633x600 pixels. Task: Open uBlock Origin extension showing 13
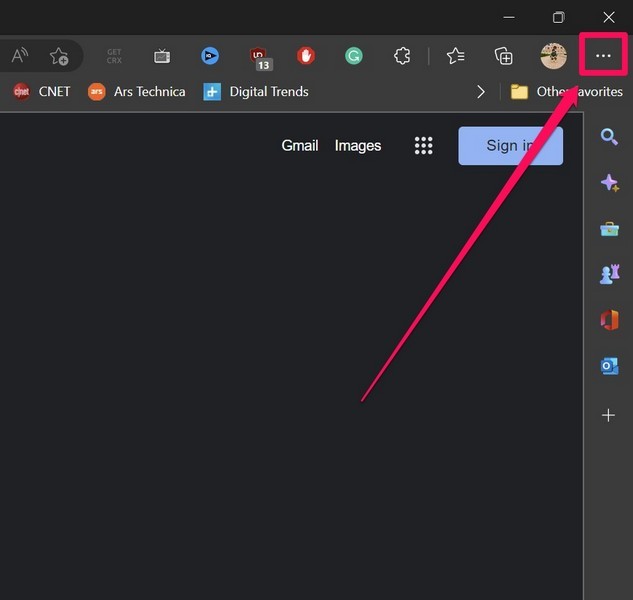(x=261, y=59)
